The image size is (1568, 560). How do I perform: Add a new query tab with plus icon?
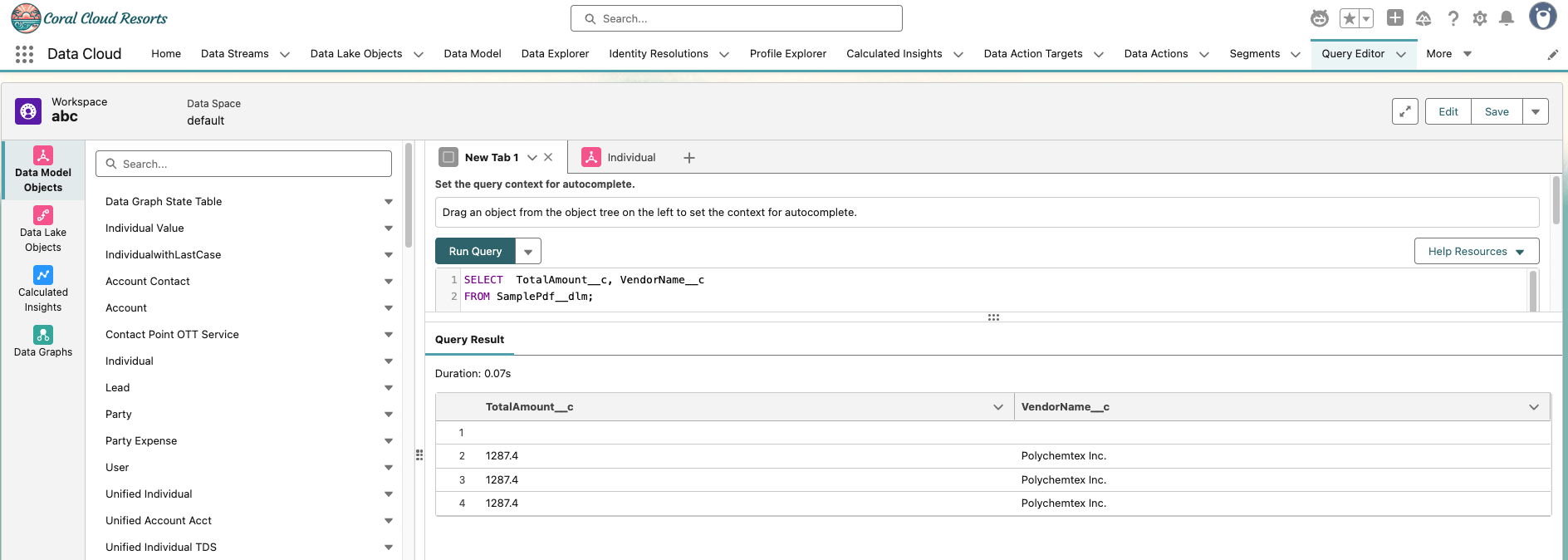(689, 158)
